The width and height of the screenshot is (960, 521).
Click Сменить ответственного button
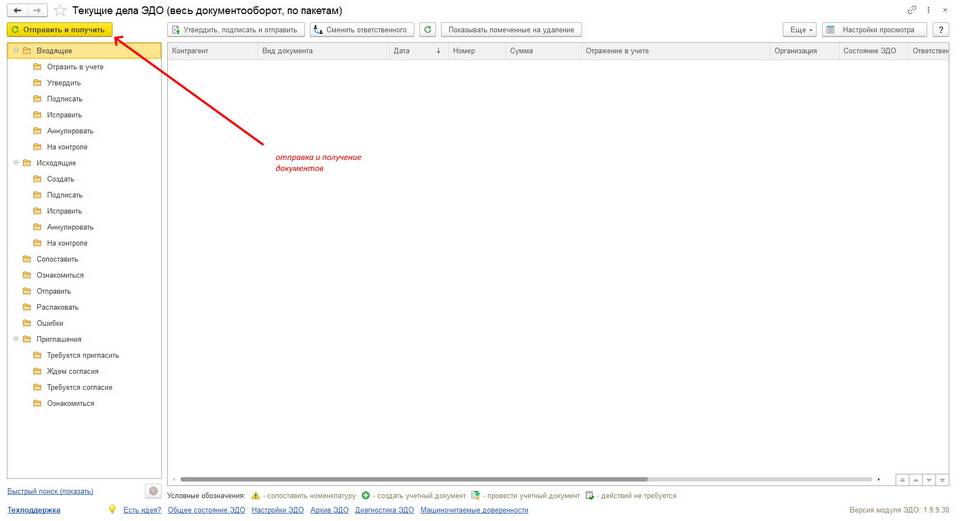click(x=362, y=29)
